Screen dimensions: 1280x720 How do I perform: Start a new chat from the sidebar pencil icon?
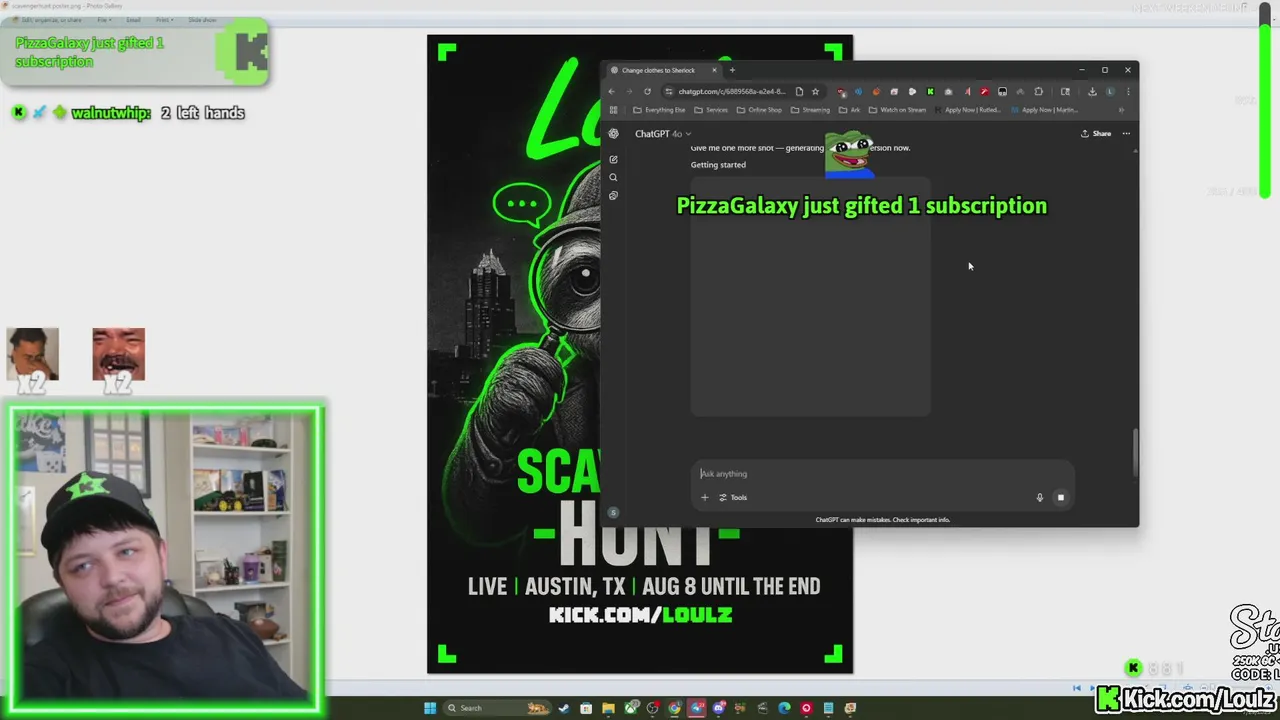[x=613, y=159]
